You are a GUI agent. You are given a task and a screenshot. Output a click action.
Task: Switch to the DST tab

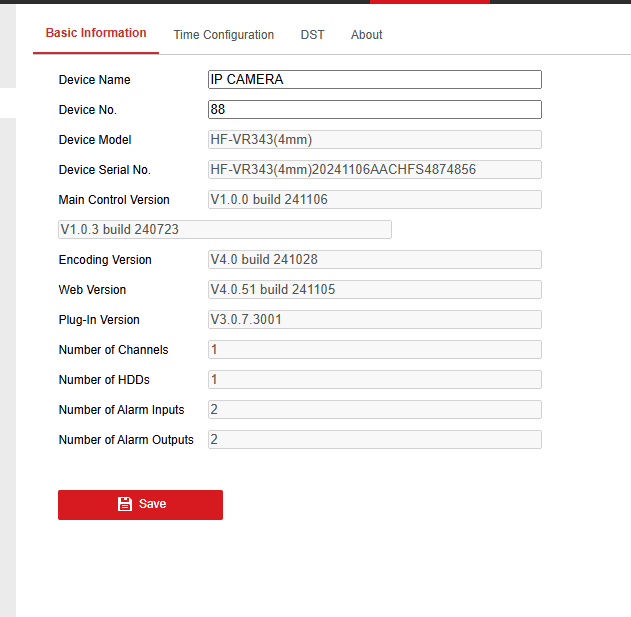[312, 35]
